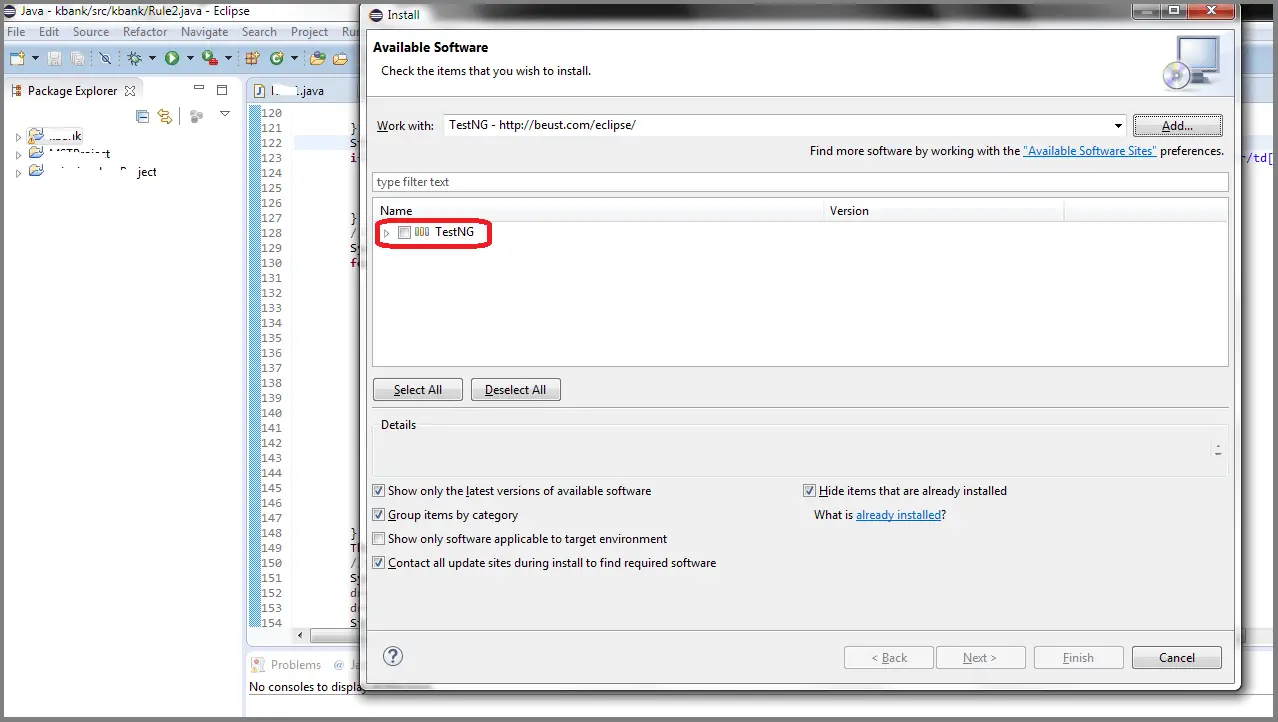Close the Package Explorer view tab
The image size is (1278, 722).
(130, 90)
